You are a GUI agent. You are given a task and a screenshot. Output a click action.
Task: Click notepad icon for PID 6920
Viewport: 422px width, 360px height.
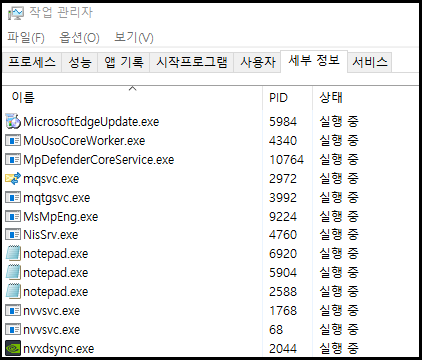(x=13, y=253)
